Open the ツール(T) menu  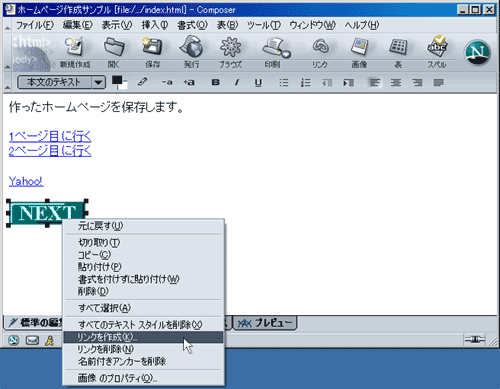[x=264, y=25]
